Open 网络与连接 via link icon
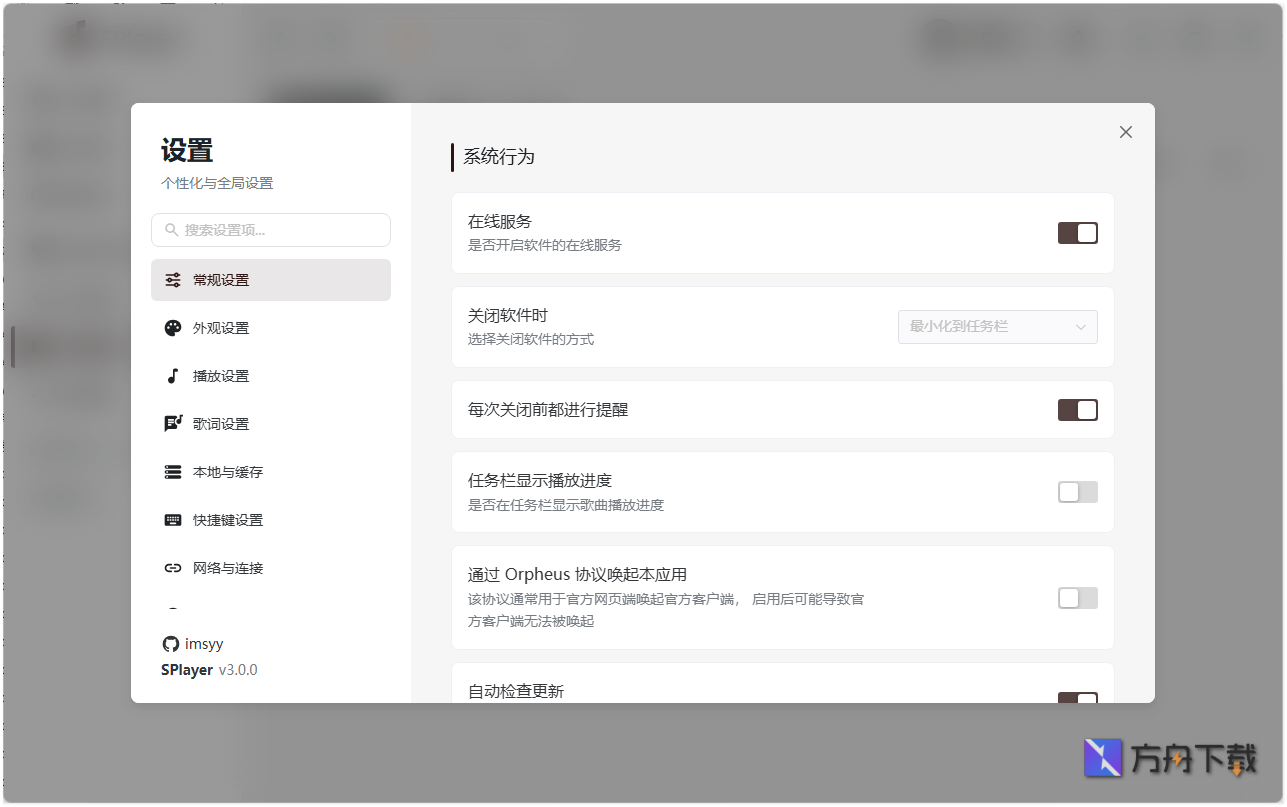1287x807 pixels. point(172,567)
